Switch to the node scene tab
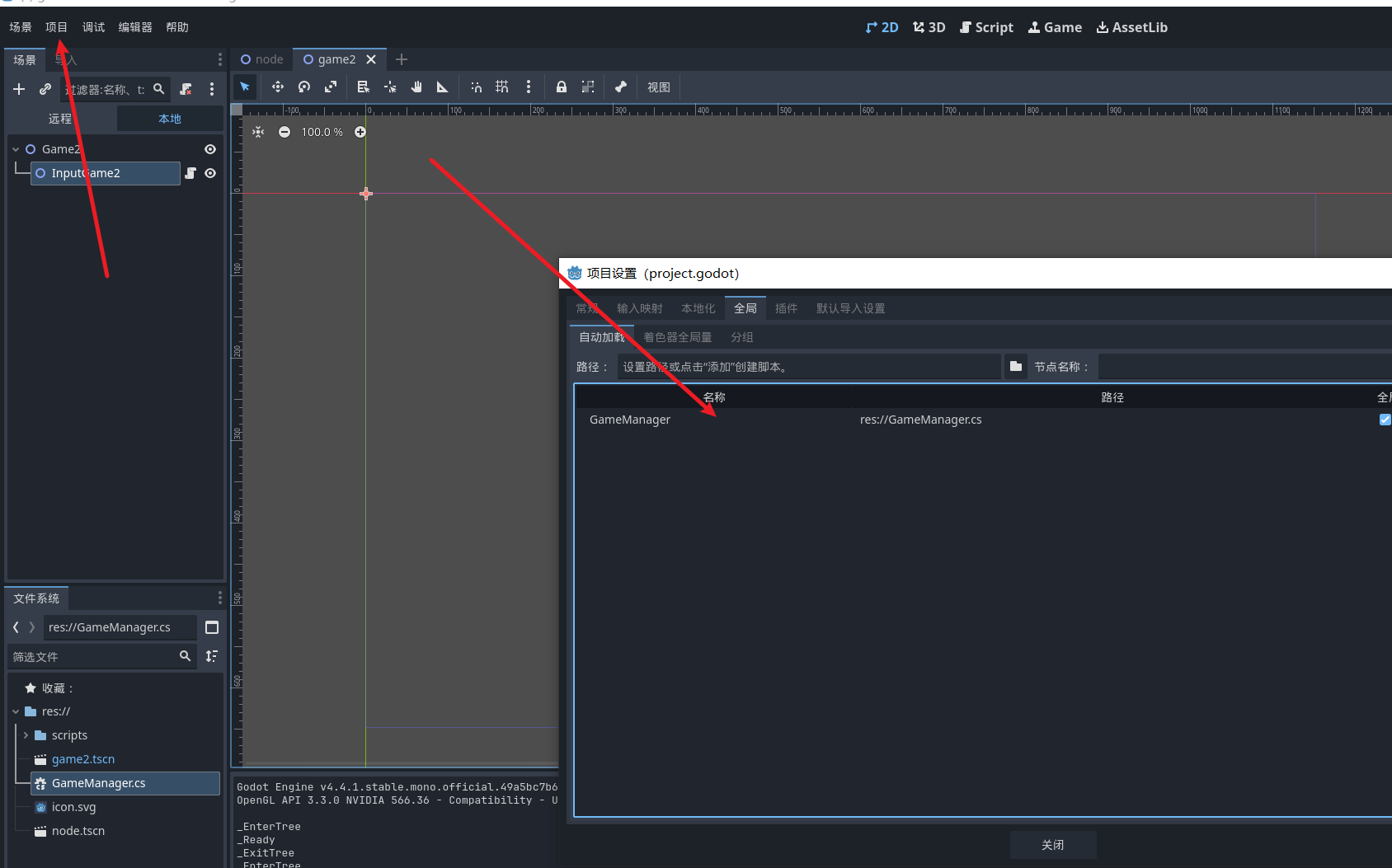Image resolution: width=1392 pixels, height=868 pixels. click(x=261, y=59)
